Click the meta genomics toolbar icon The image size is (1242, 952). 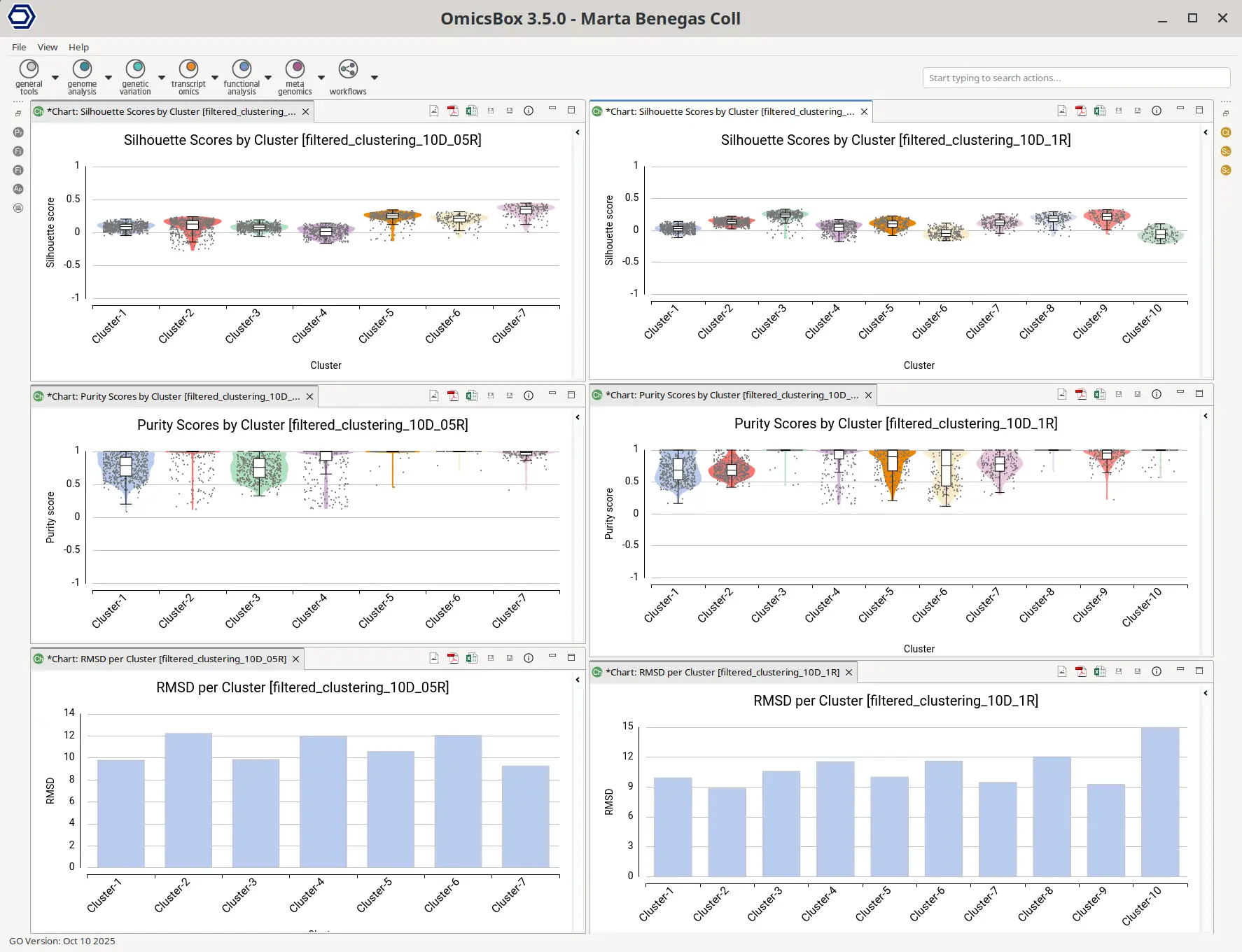pos(295,69)
